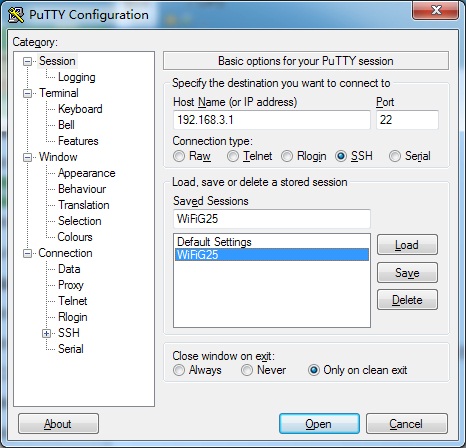Select Raw connection type

pos(179,156)
